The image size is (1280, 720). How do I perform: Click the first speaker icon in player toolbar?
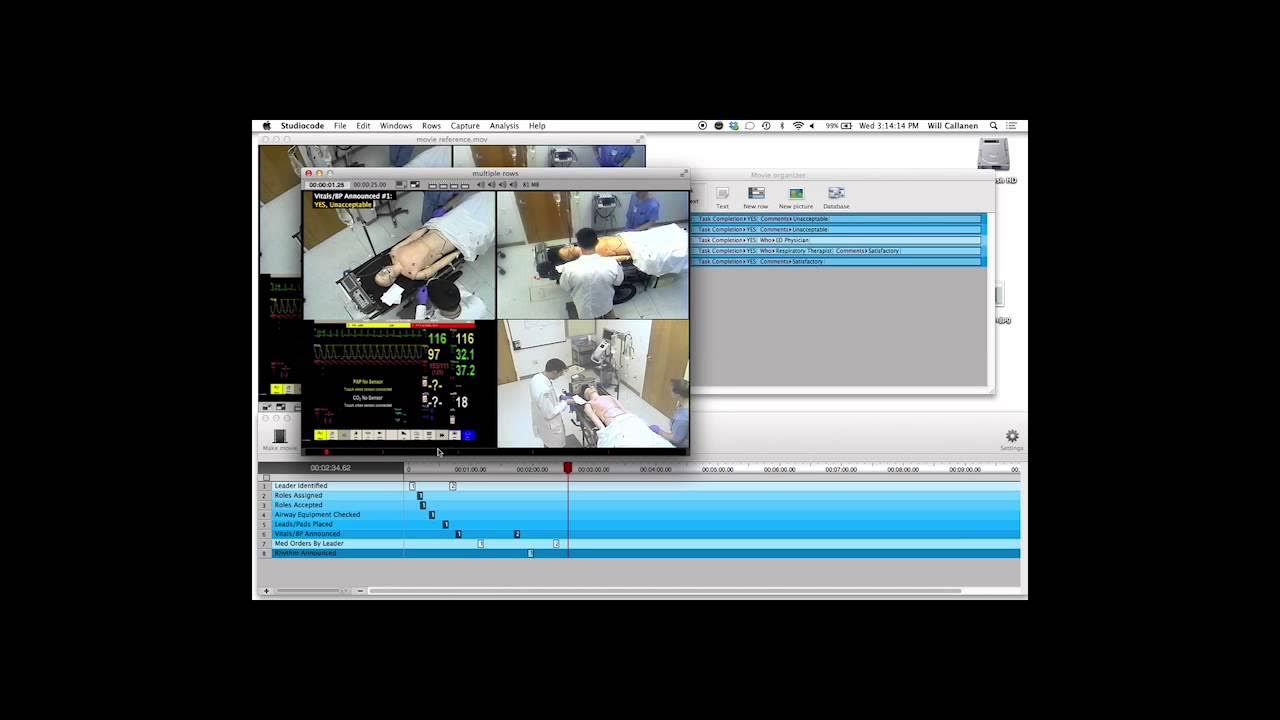pyautogui.click(x=480, y=184)
